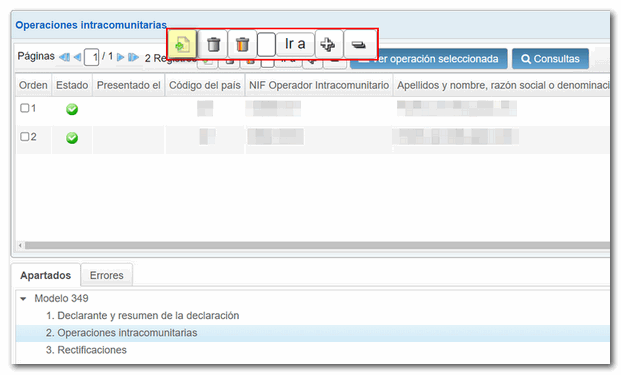Click the blurred name cell of record 2
This screenshot has width=621, height=375.
coord(455,137)
